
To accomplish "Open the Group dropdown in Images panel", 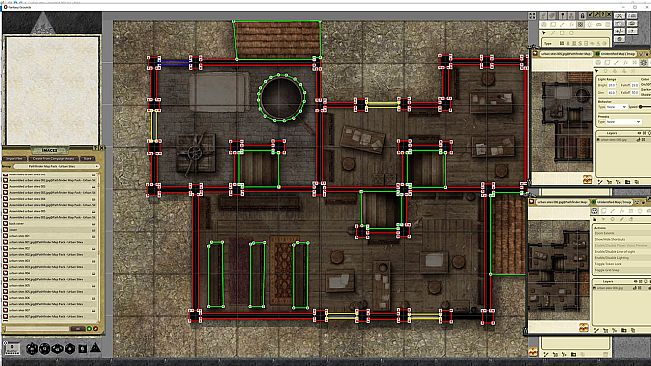I will coord(57,166).
